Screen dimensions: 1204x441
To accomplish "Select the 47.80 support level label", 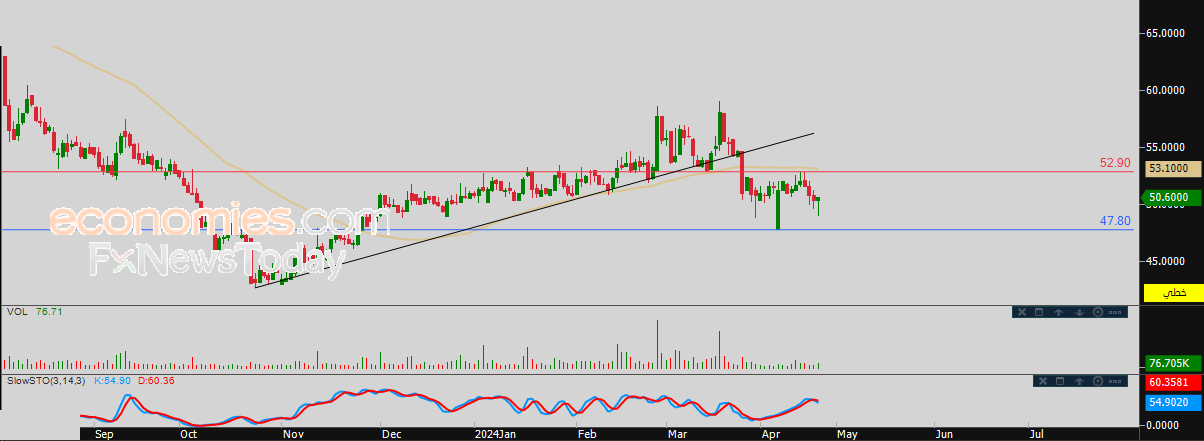I will pos(1115,221).
